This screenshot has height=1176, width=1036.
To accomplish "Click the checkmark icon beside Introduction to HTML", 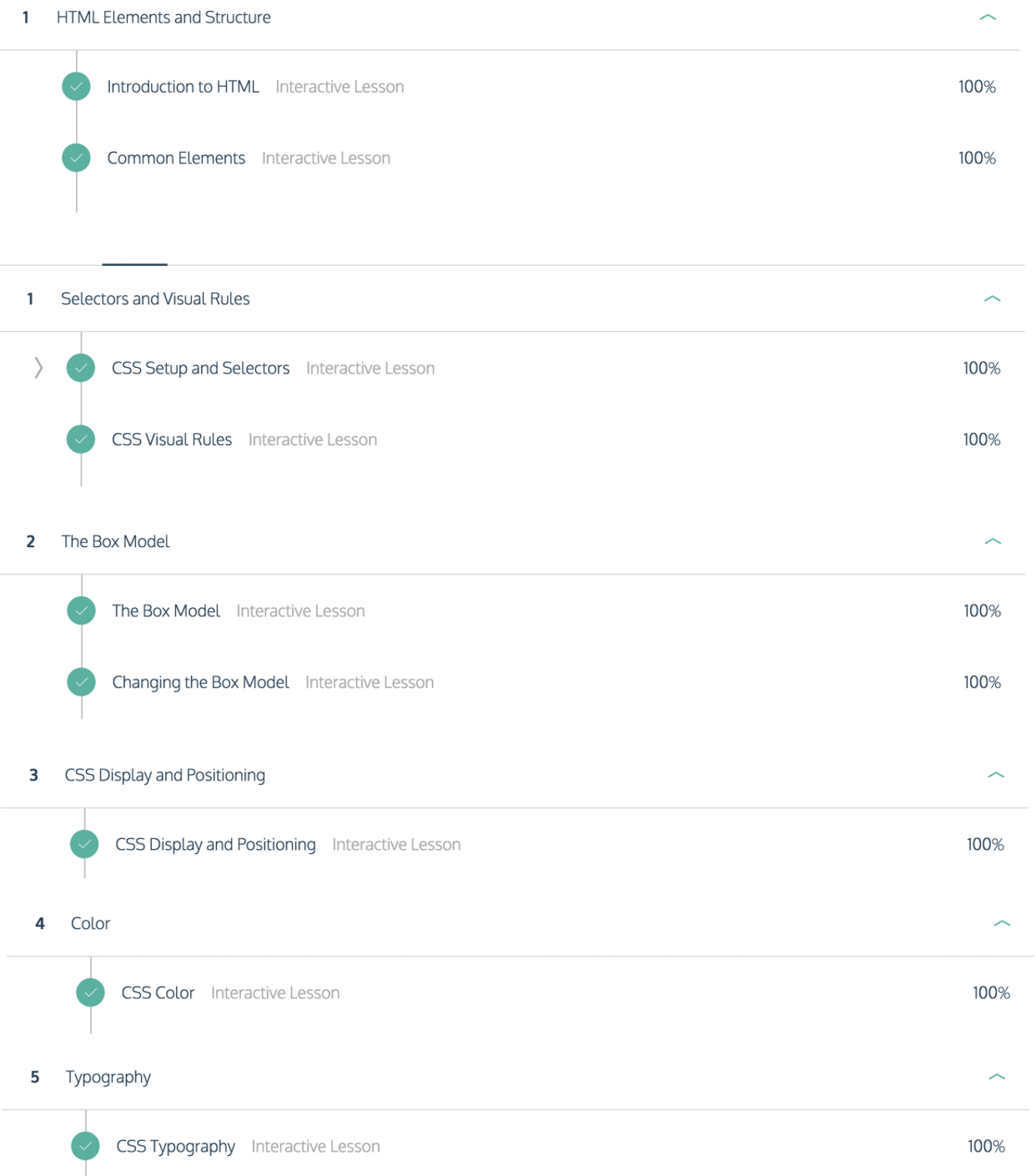I will (76, 86).
